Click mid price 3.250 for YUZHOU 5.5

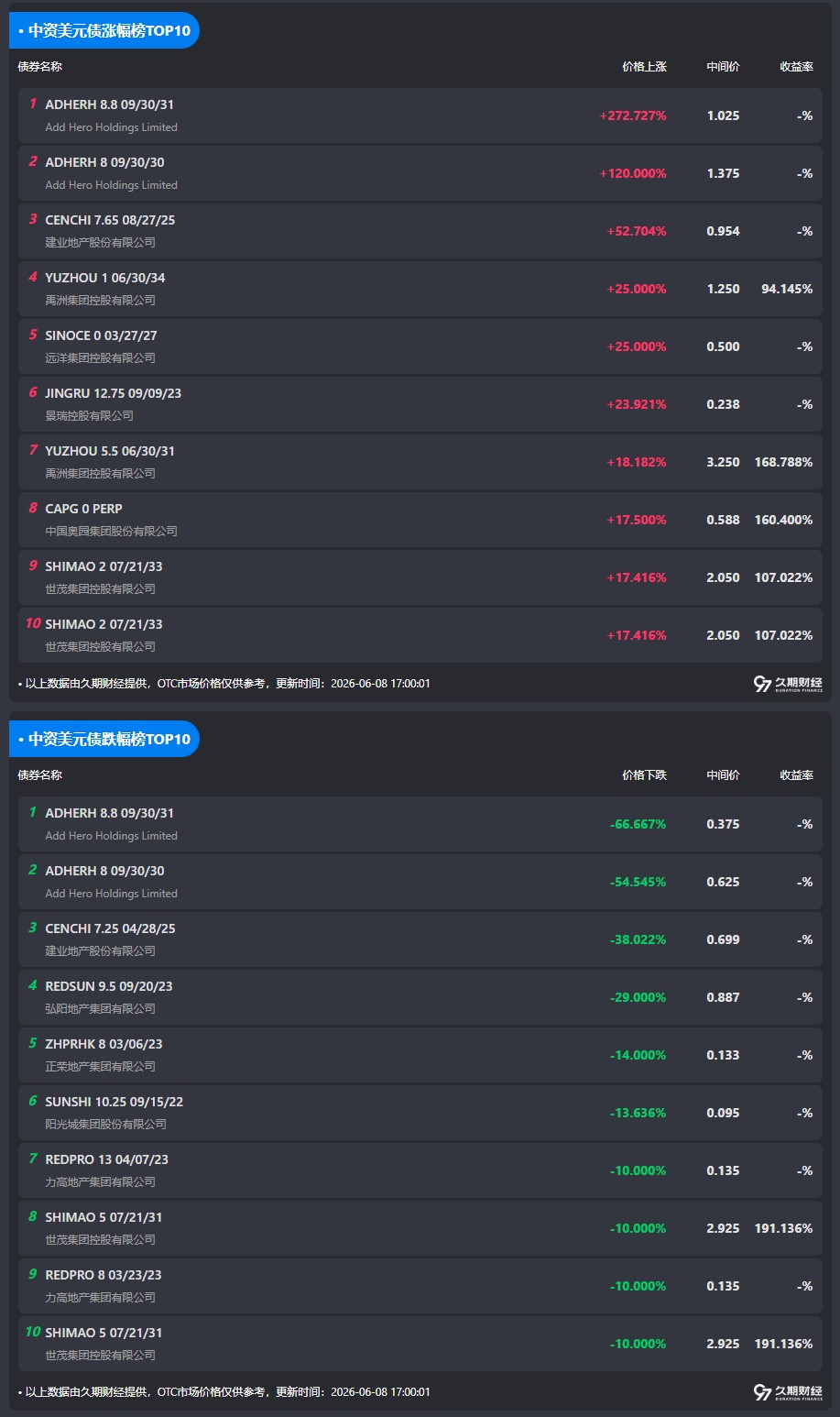coord(723,462)
